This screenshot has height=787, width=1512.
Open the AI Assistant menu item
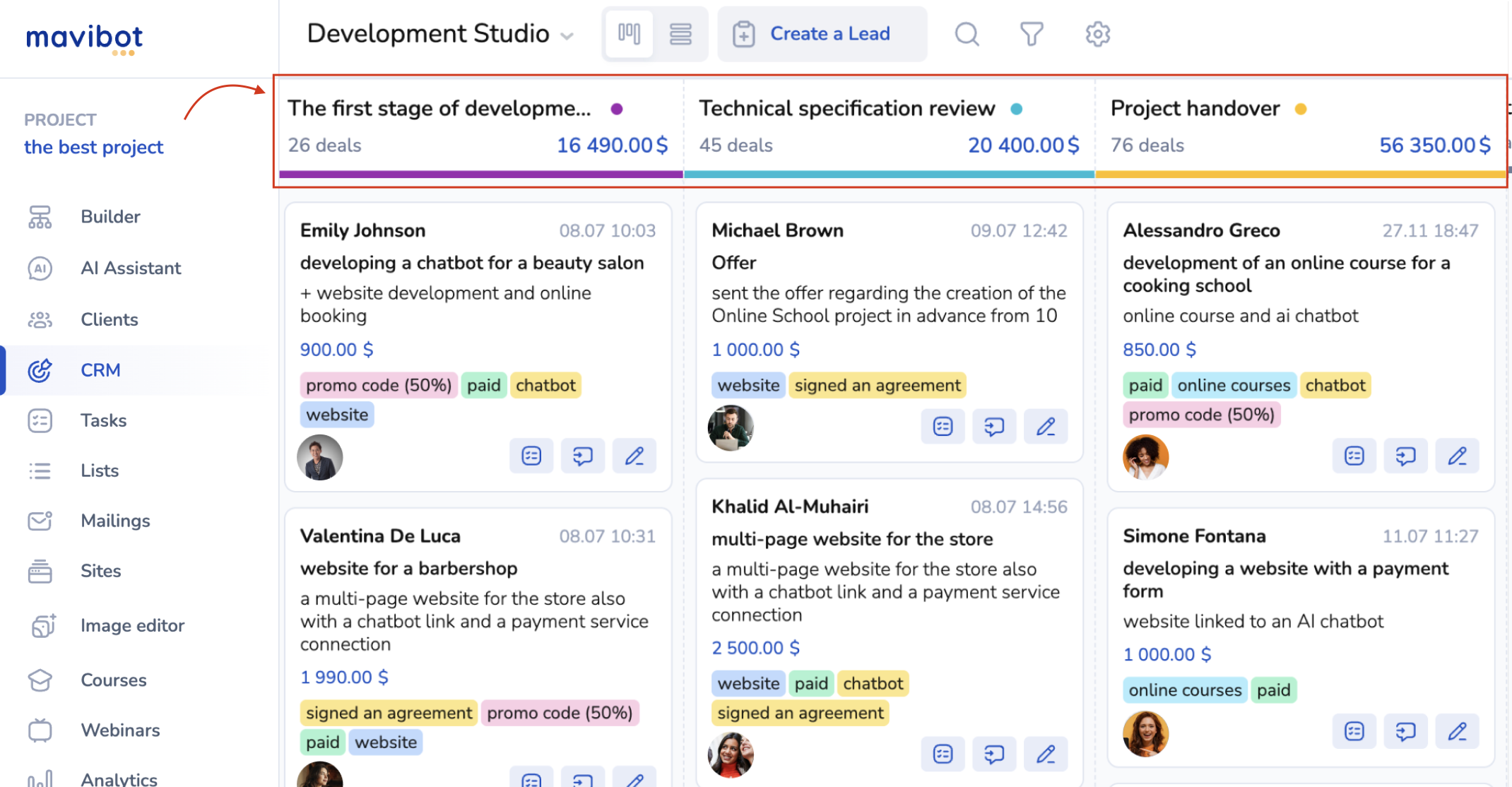pos(131,268)
